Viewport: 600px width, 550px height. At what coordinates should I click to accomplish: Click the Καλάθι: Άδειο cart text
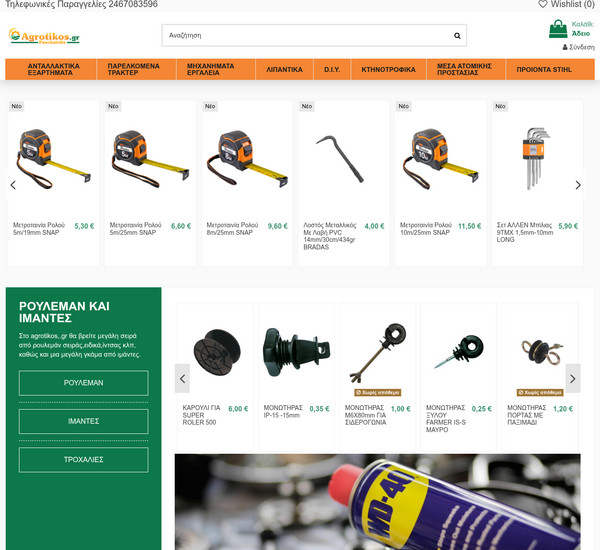click(582, 29)
